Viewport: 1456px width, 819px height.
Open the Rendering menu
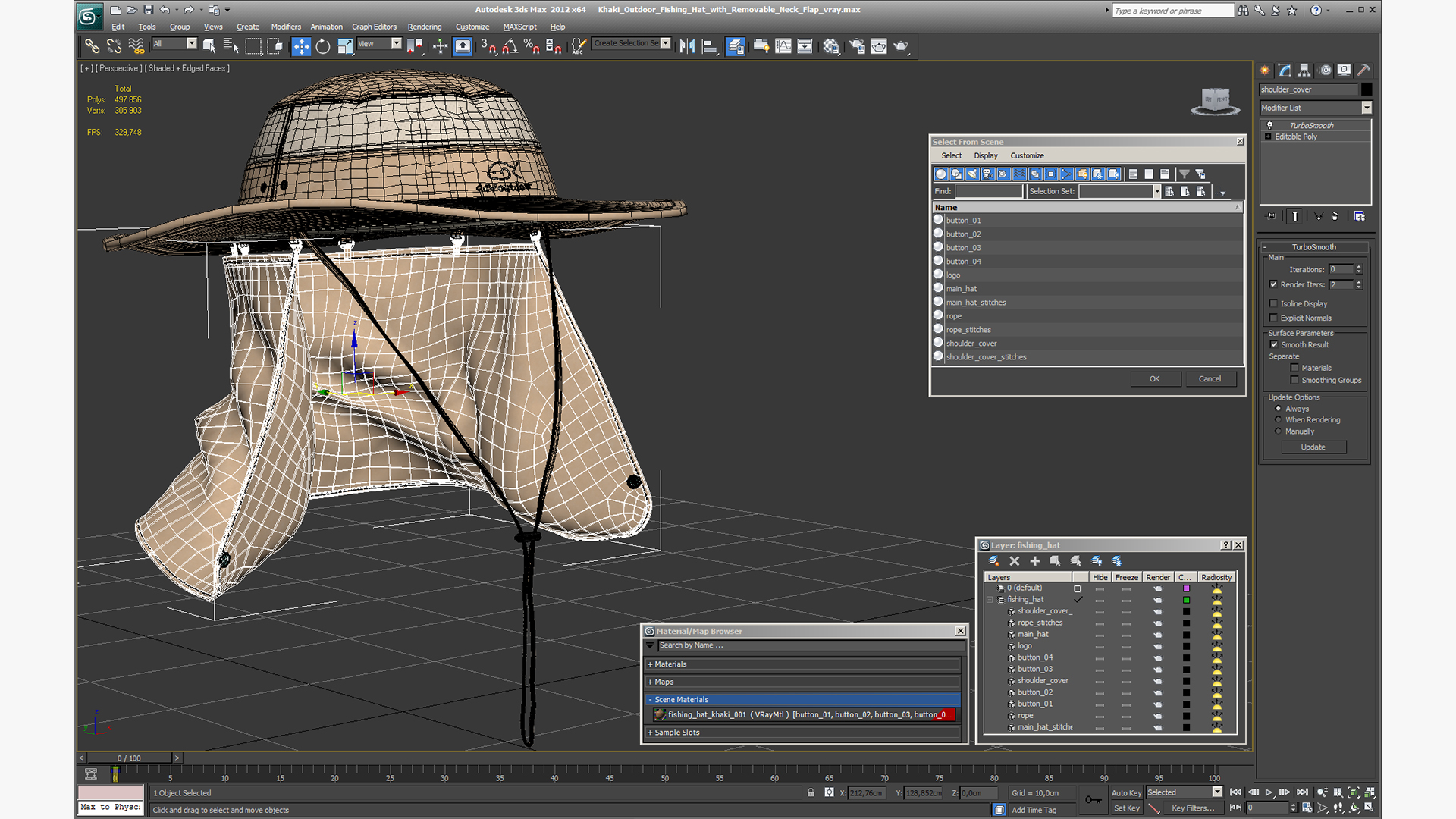tap(424, 27)
